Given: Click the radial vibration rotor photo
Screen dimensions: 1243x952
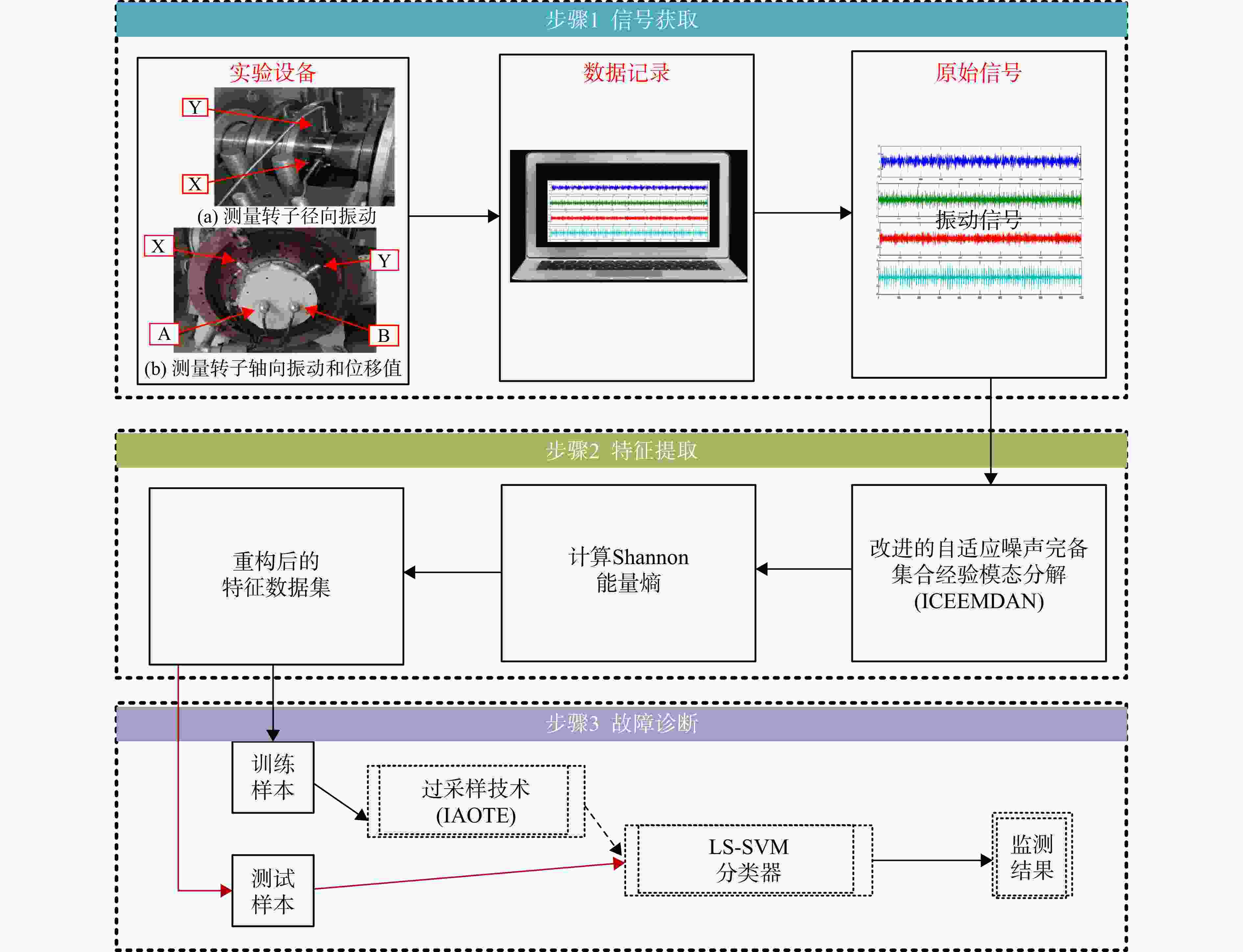Looking at the screenshot, I should point(304,146).
